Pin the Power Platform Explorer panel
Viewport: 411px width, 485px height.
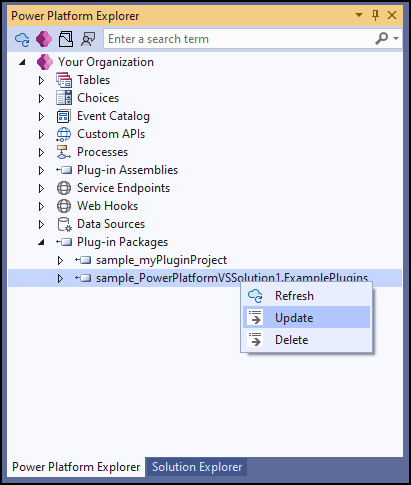(375, 15)
